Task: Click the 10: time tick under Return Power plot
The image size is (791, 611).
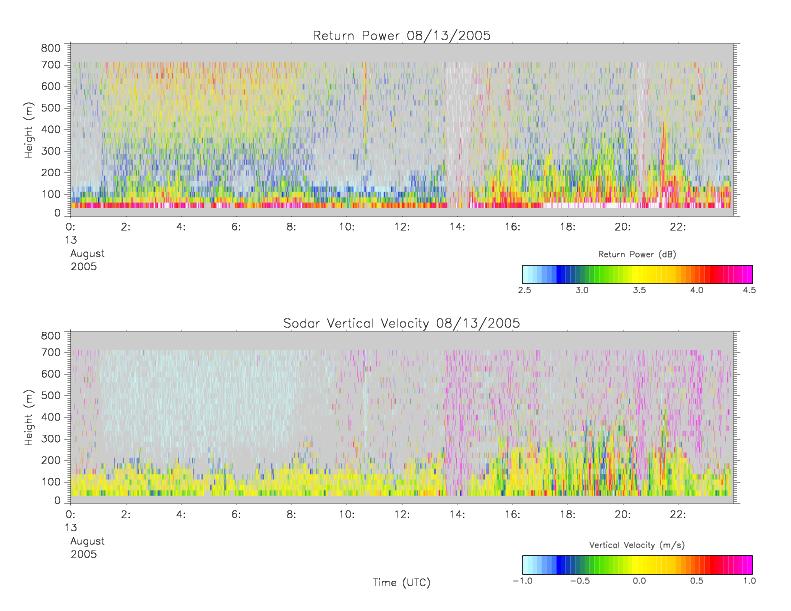Action: point(347,227)
